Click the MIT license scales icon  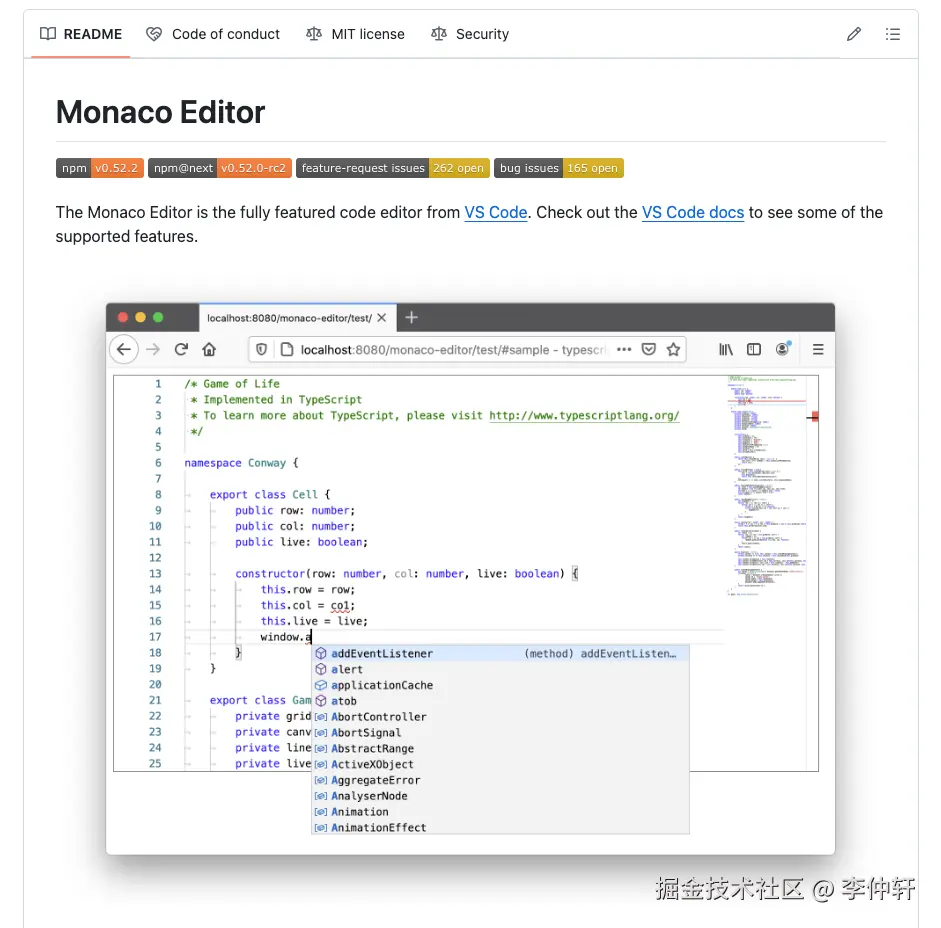pyautogui.click(x=314, y=34)
